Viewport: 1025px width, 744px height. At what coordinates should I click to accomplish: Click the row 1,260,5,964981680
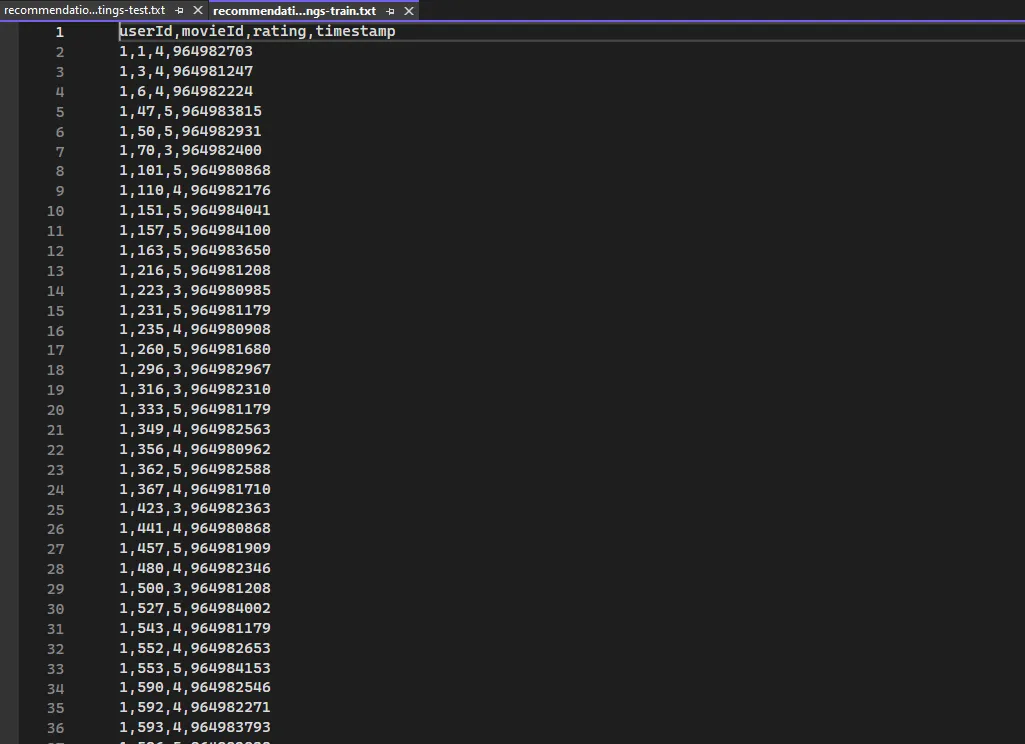(x=195, y=350)
